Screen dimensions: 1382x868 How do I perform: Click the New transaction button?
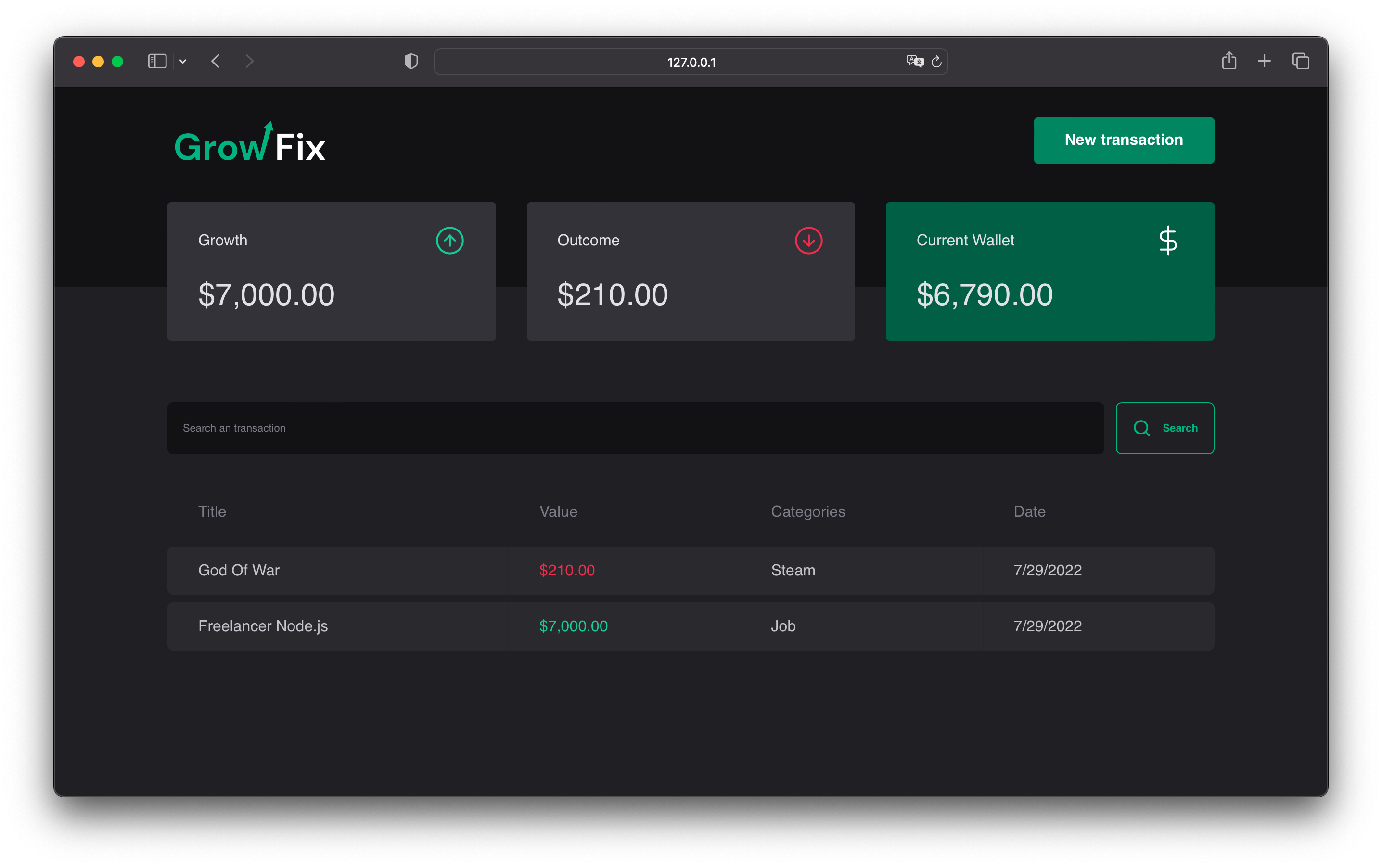(1123, 140)
